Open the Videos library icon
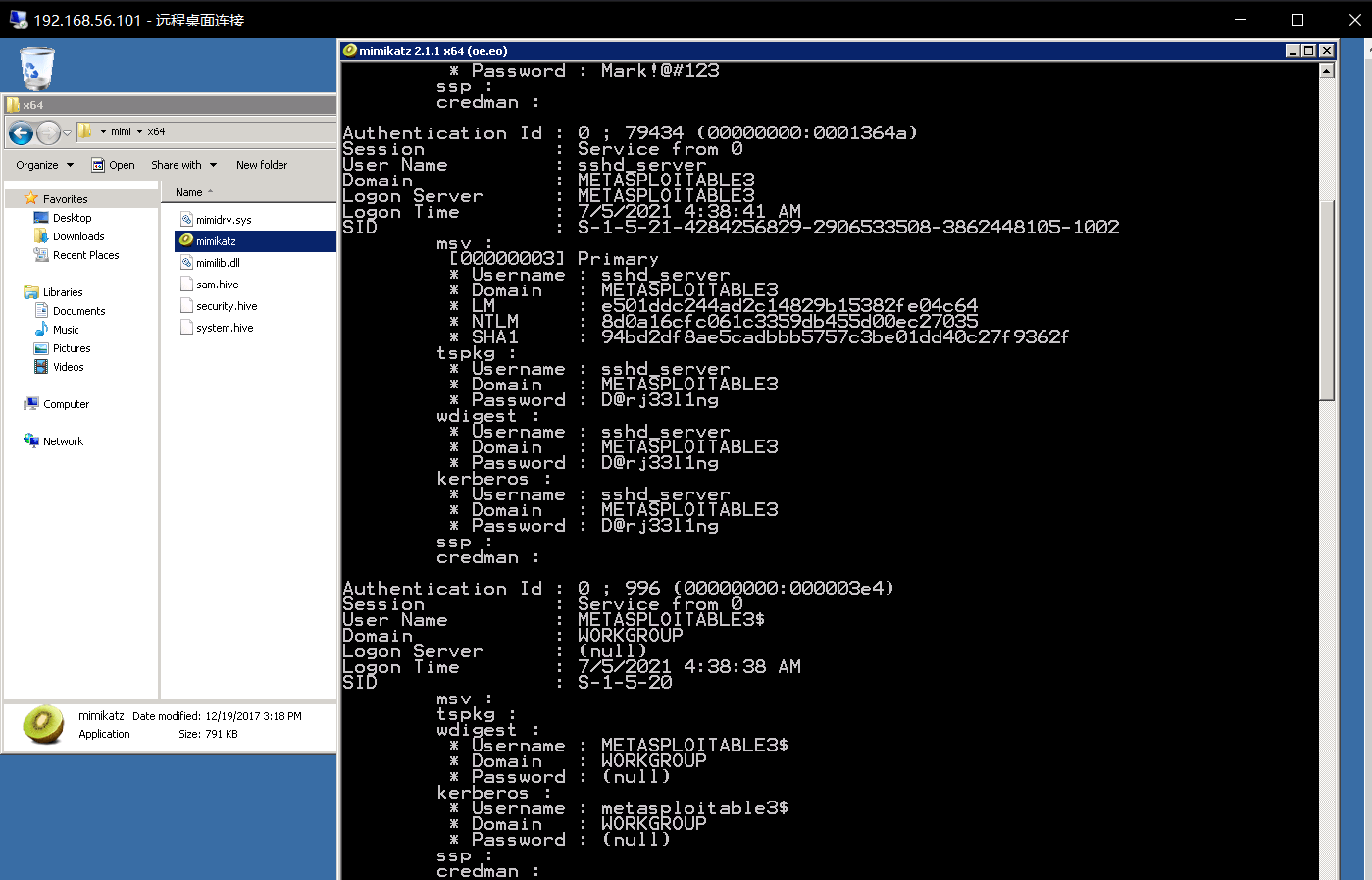This screenshot has height=880, width=1372. [41, 367]
